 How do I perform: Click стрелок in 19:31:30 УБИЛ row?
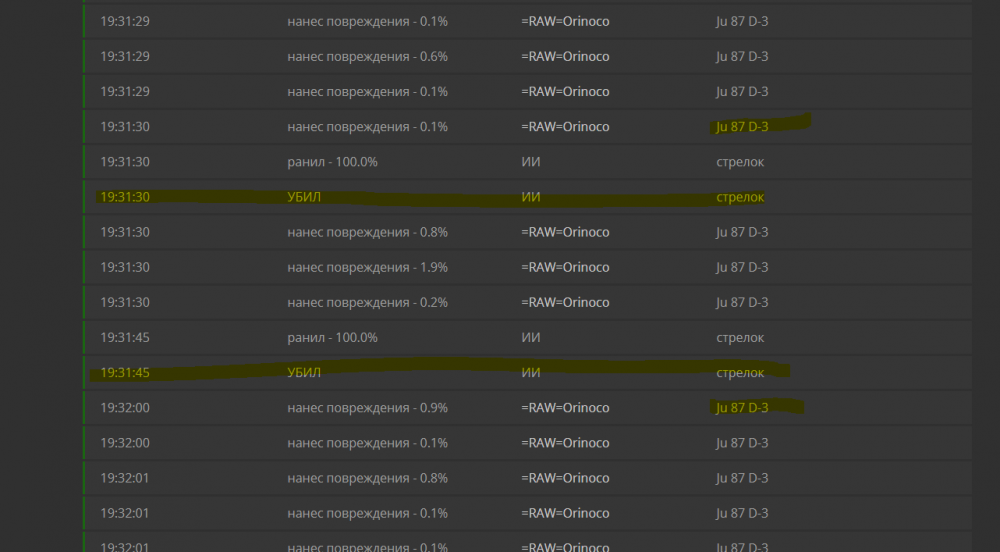coord(740,198)
